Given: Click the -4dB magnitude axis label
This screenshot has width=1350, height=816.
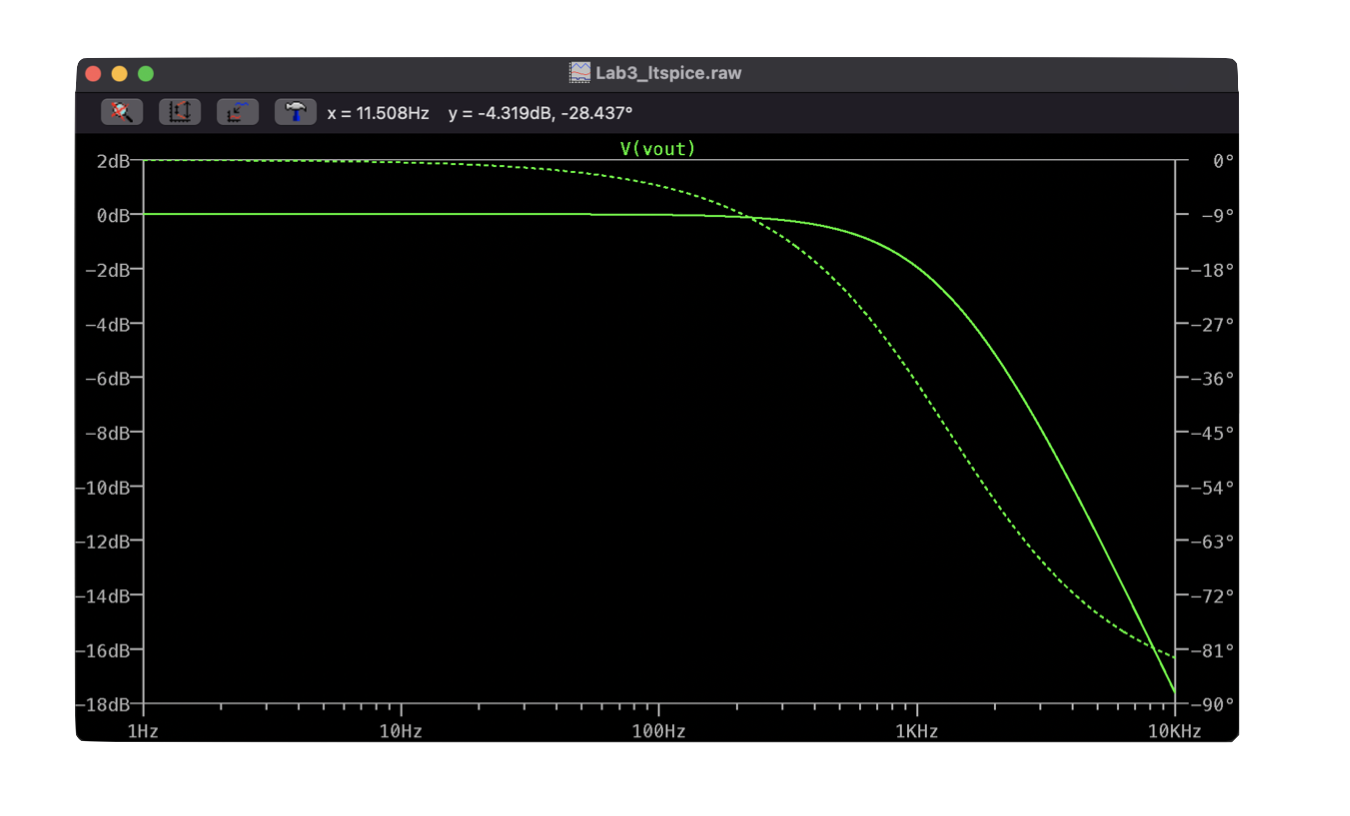Looking at the screenshot, I should 108,324.
